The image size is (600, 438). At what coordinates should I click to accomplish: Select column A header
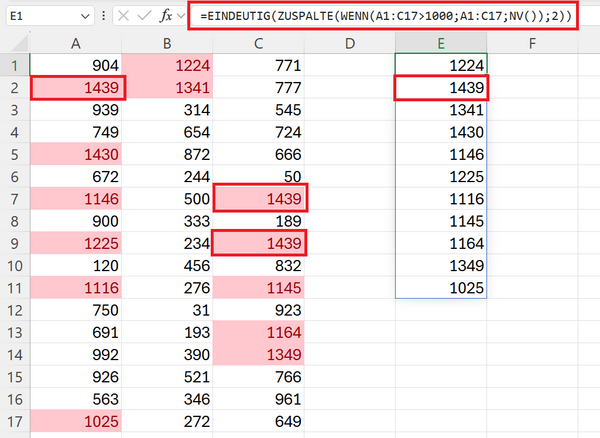[x=77, y=43]
